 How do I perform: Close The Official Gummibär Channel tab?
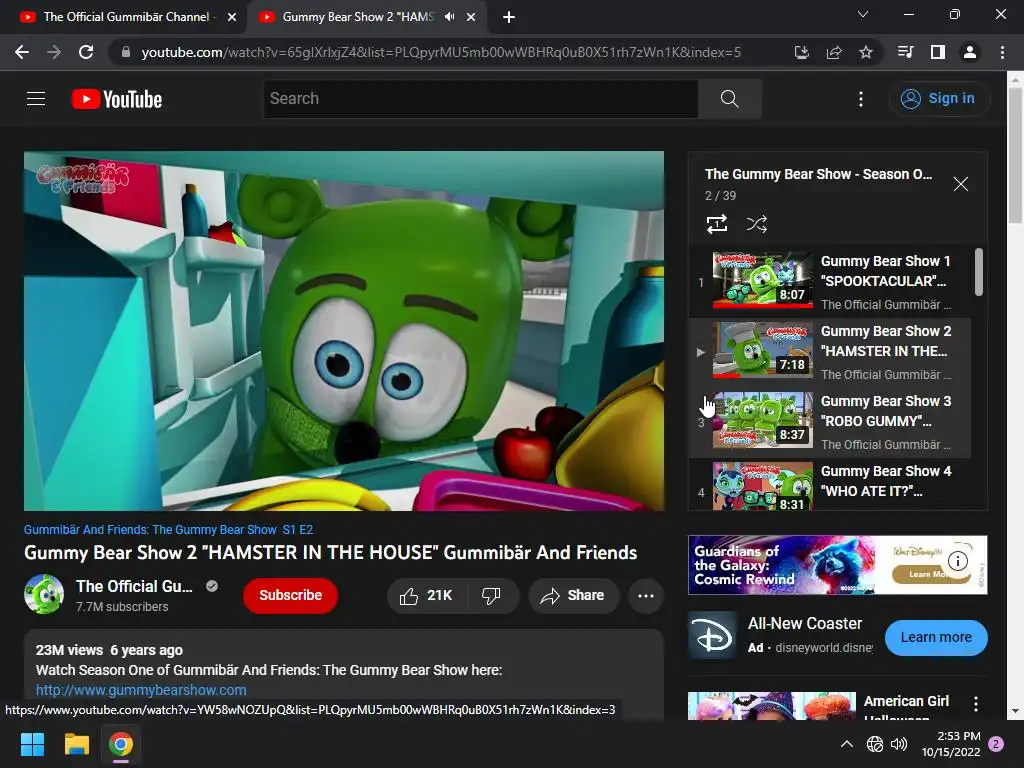point(232,17)
